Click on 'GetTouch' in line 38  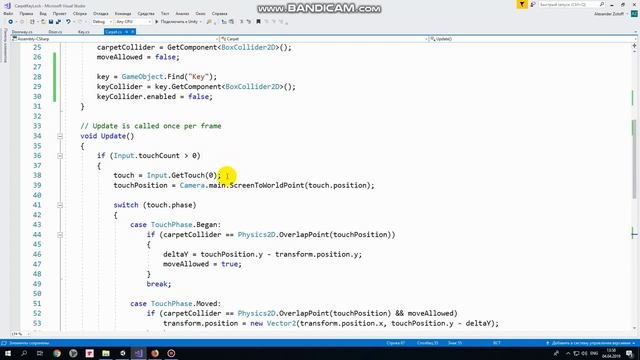(x=188, y=176)
